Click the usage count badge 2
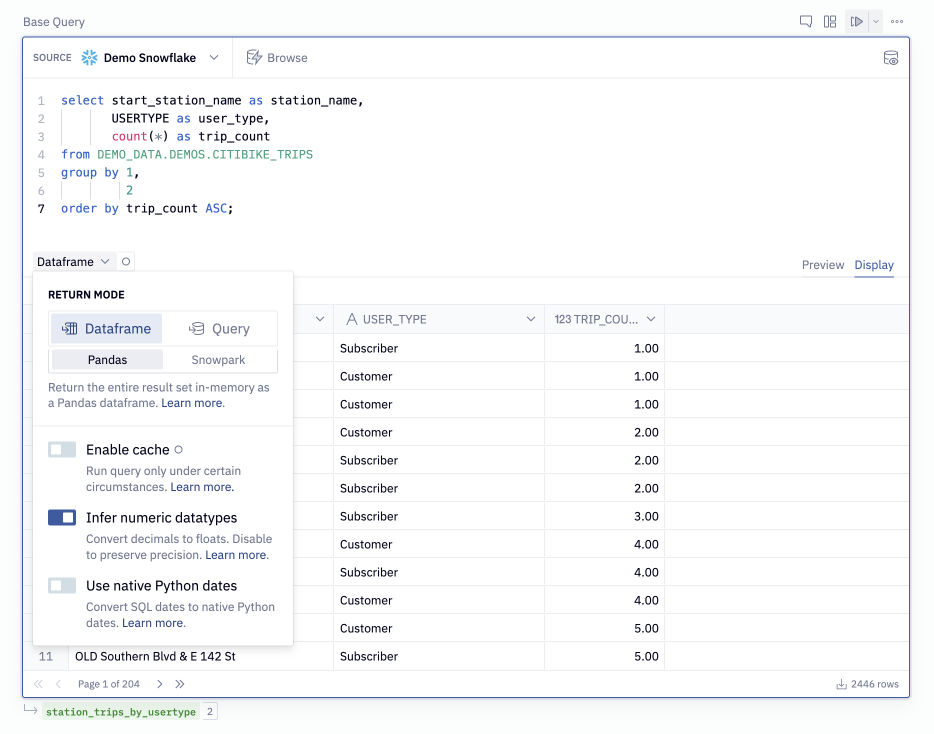934x734 pixels. coord(210,711)
